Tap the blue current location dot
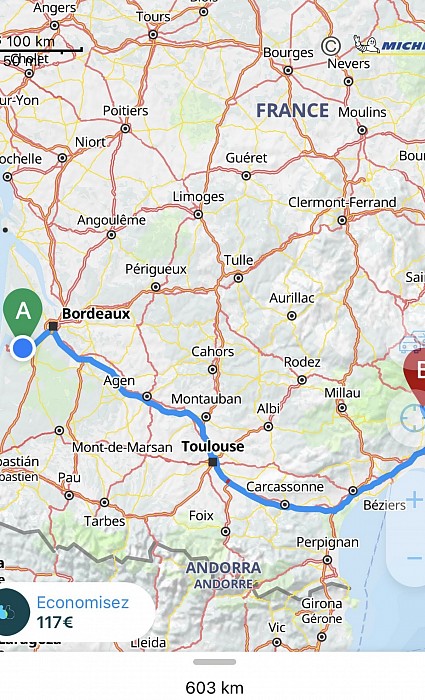This screenshot has height=700, width=425. pos(23,348)
